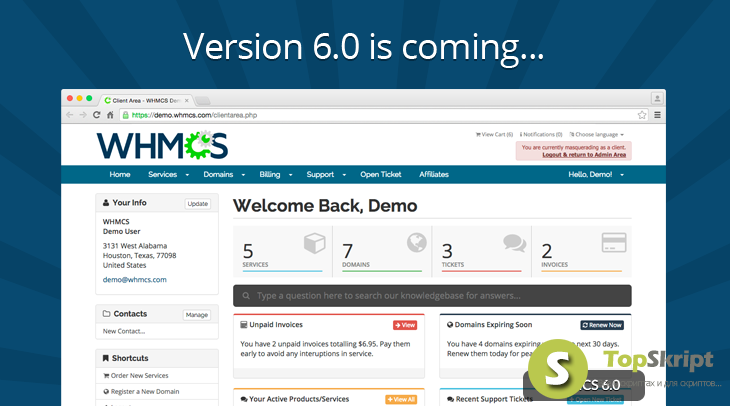Go to Home in the navigation bar
Image resolution: width=730 pixels, height=406 pixels.
(120, 175)
